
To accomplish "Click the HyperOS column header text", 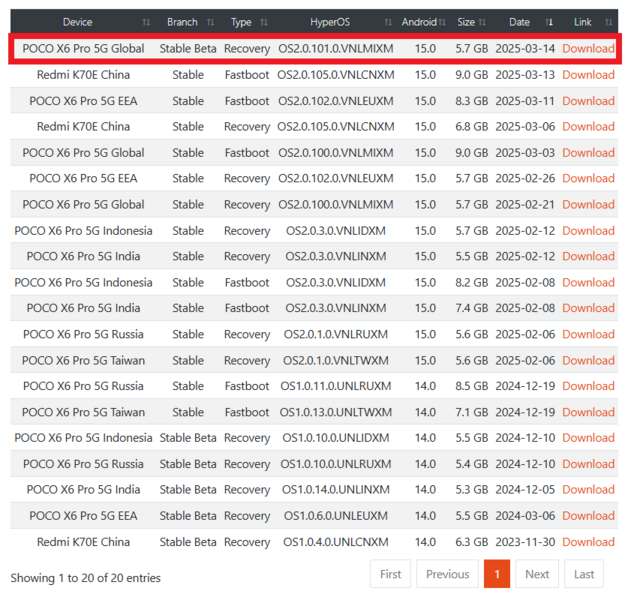I will click(330, 22).
